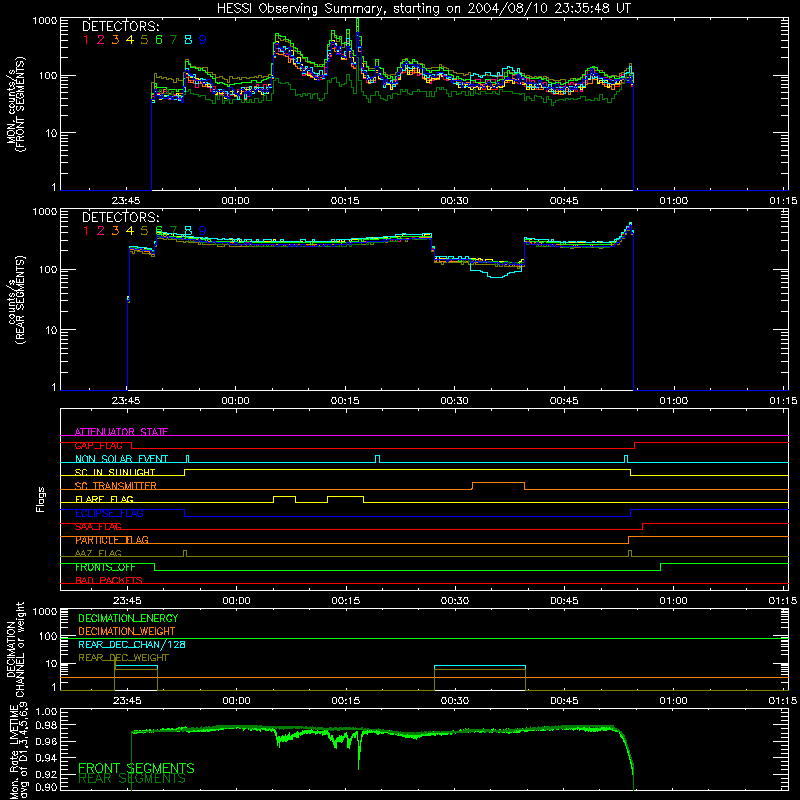This screenshot has width=800, height=800.
Task: Click the BAD_PACKETS flag label
Action: point(109,581)
